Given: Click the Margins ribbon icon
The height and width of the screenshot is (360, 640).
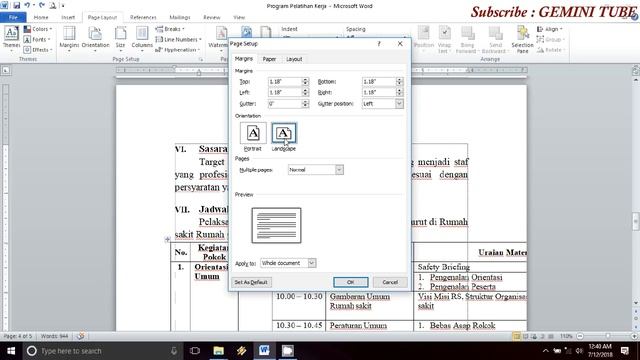Looking at the screenshot, I should (69, 38).
